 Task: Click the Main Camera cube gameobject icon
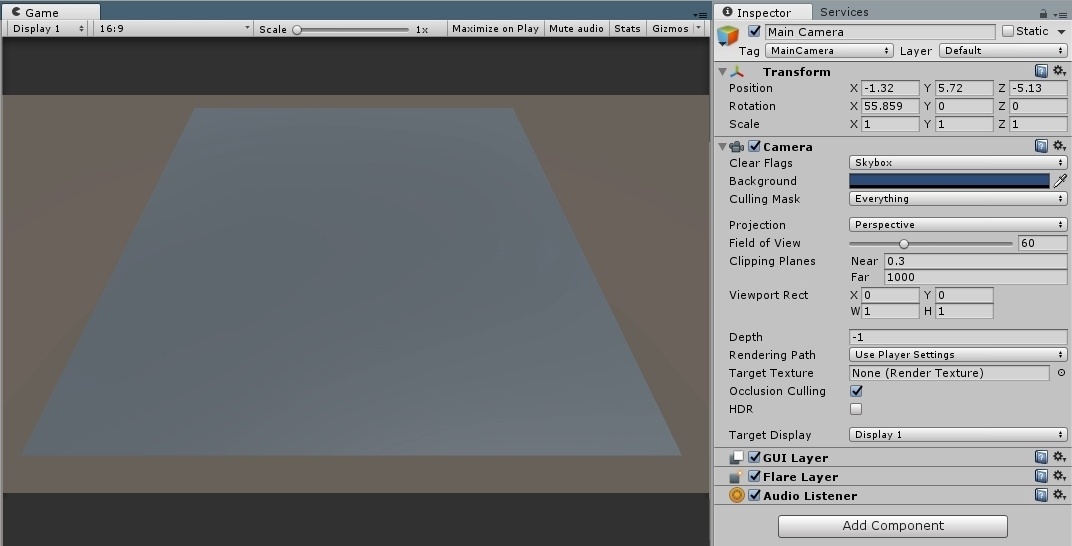pyautogui.click(x=728, y=36)
